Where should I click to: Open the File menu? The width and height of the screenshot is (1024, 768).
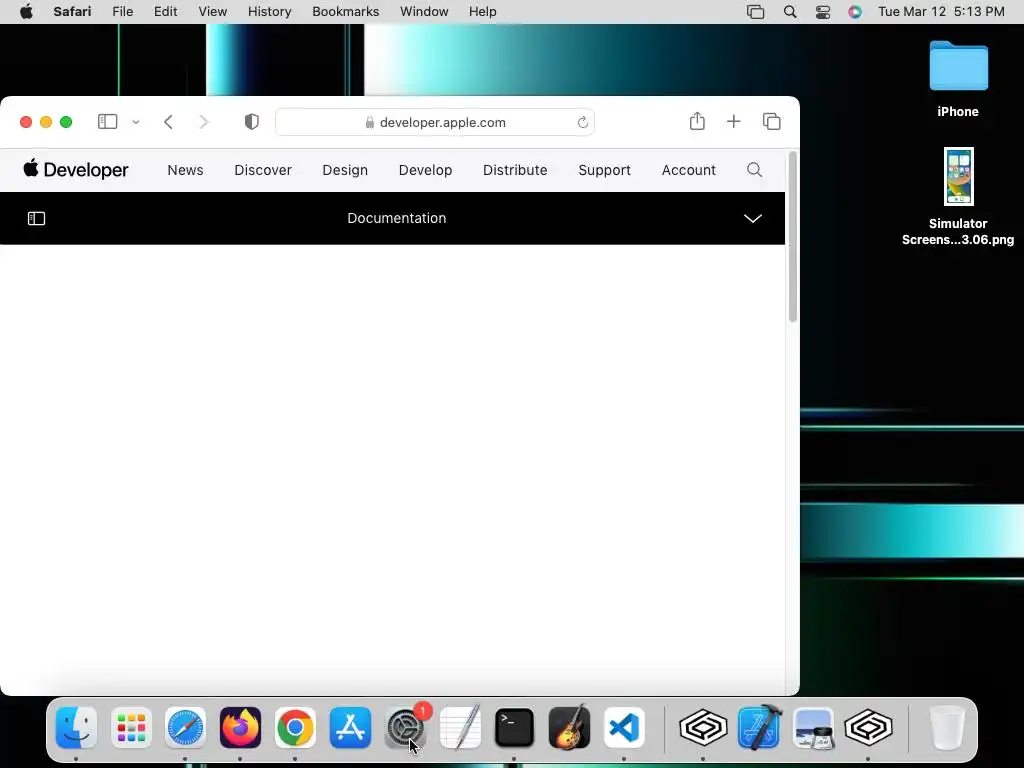123,12
